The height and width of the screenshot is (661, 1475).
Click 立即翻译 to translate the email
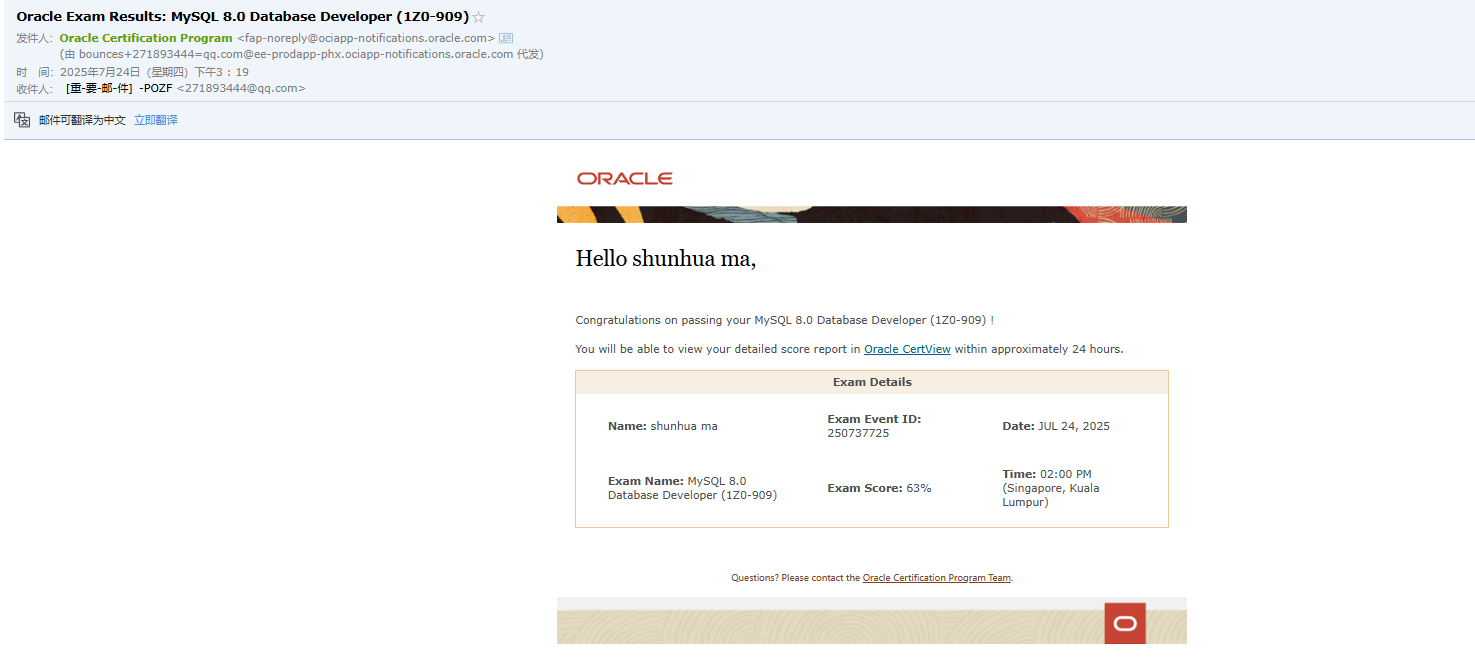coord(156,120)
